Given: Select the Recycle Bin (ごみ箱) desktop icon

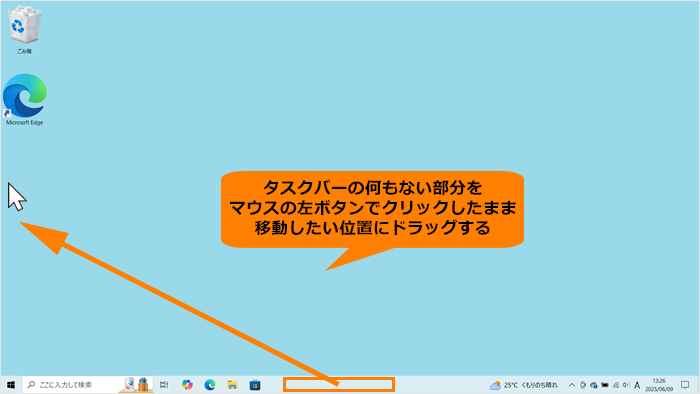Looking at the screenshot, I should click(x=25, y=29).
